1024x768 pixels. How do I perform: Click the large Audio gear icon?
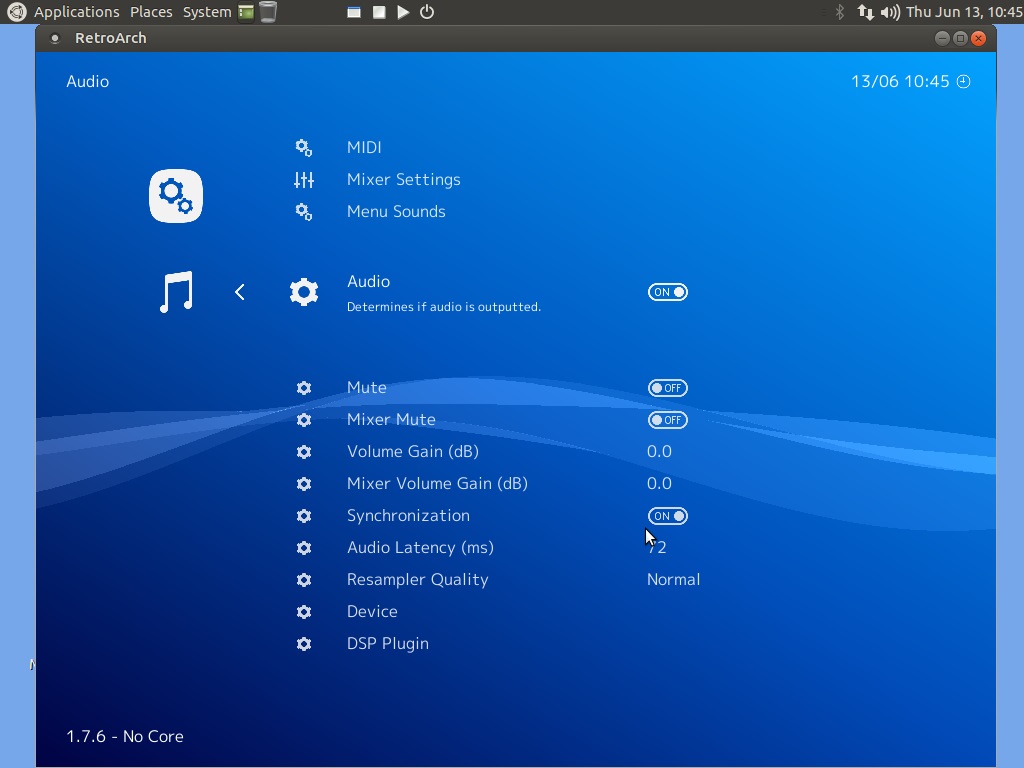(304, 292)
